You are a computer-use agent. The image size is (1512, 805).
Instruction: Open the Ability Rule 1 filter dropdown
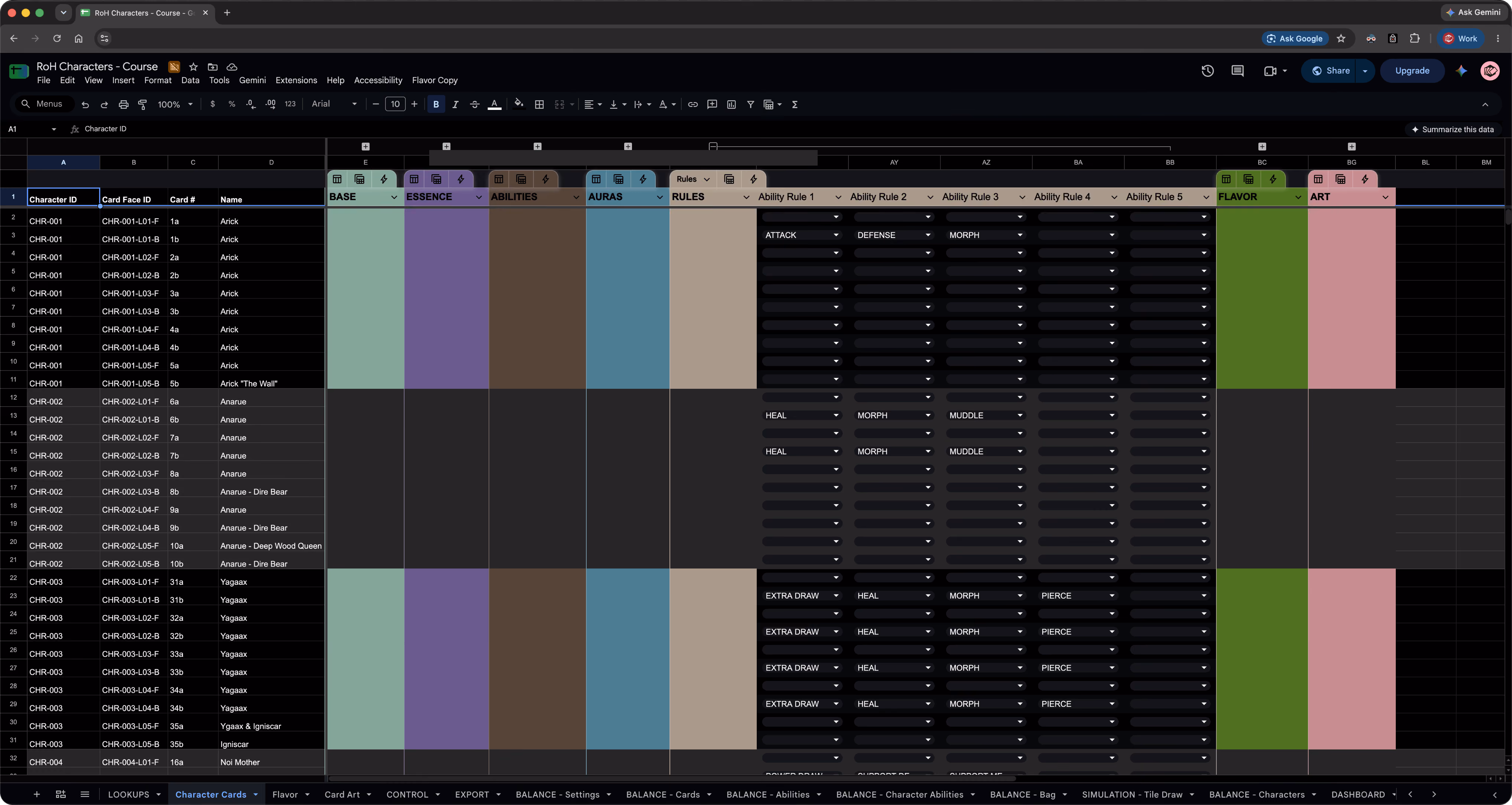[838, 197]
